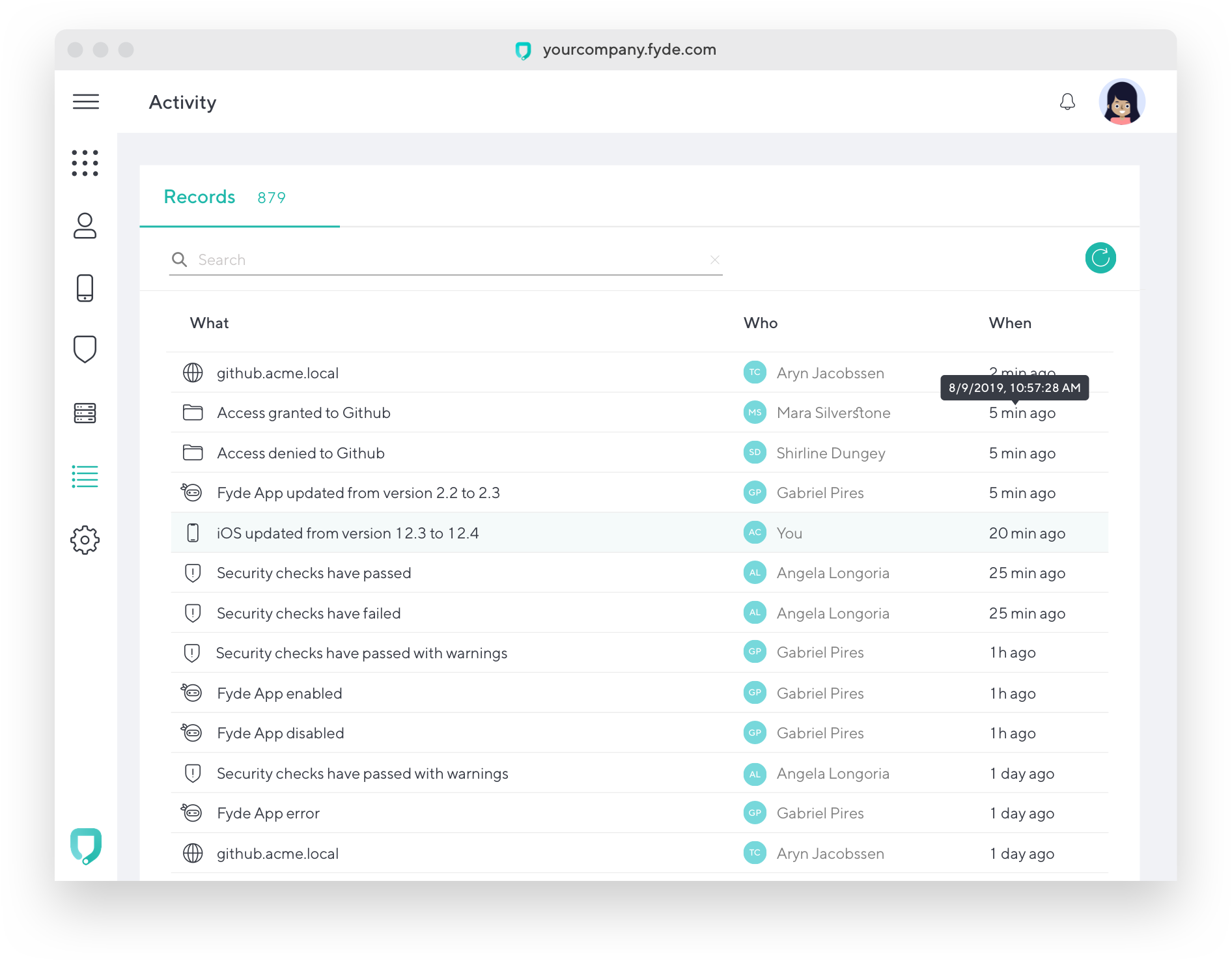1232x961 pixels.
Task: Click the MS avatar badge
Action: (x=755, y=412)
